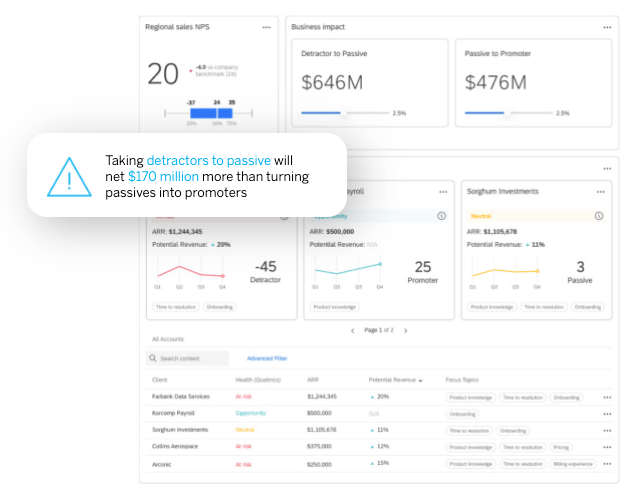Open row menu for Collins Aerospace
634x498 pixels.
click(607, 447)
